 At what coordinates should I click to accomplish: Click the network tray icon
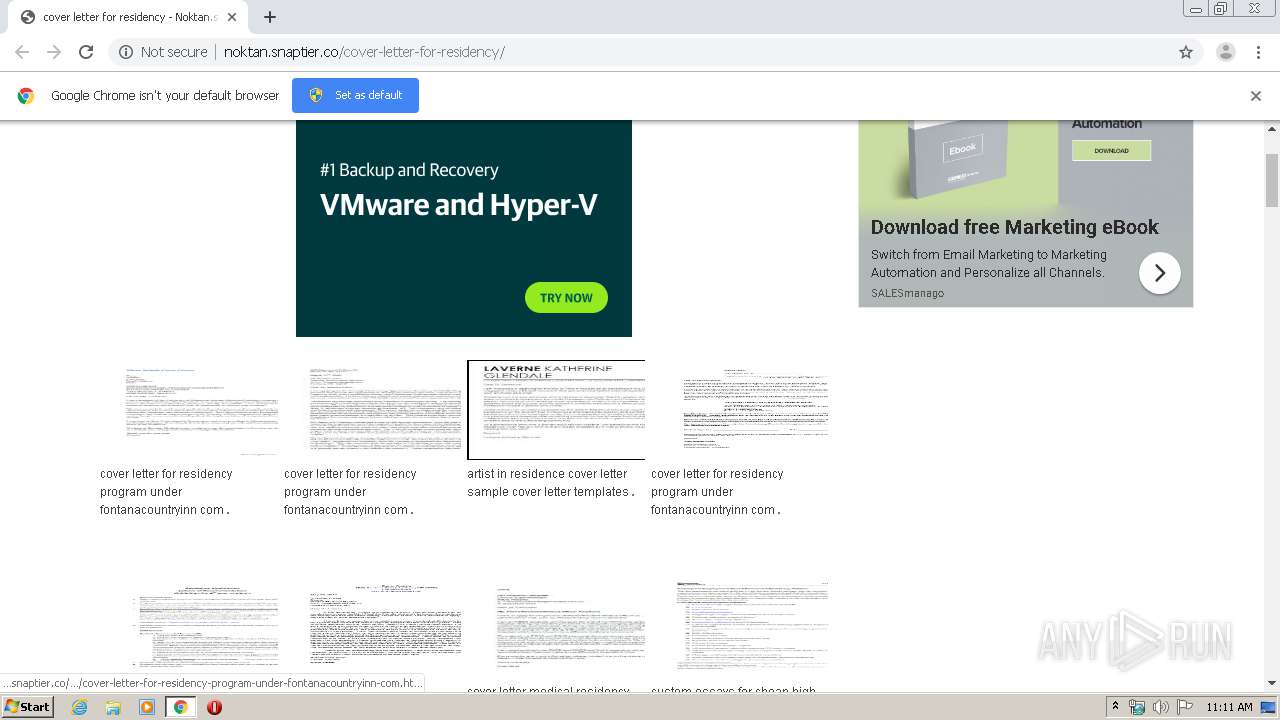[x=1137, y=707]
